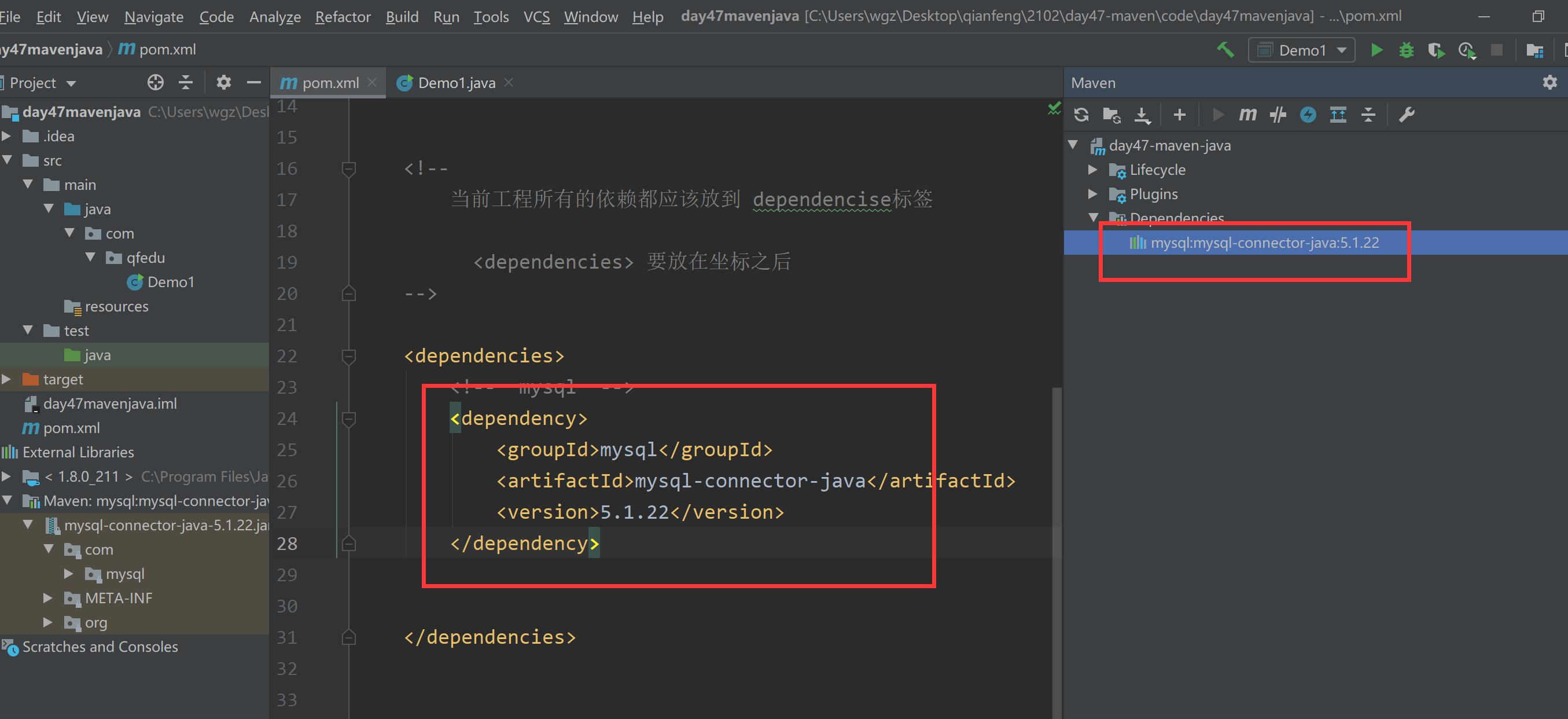Open the Build menu
The image size is (1568, 719).
pyautogui.click(x=402, y=16)
